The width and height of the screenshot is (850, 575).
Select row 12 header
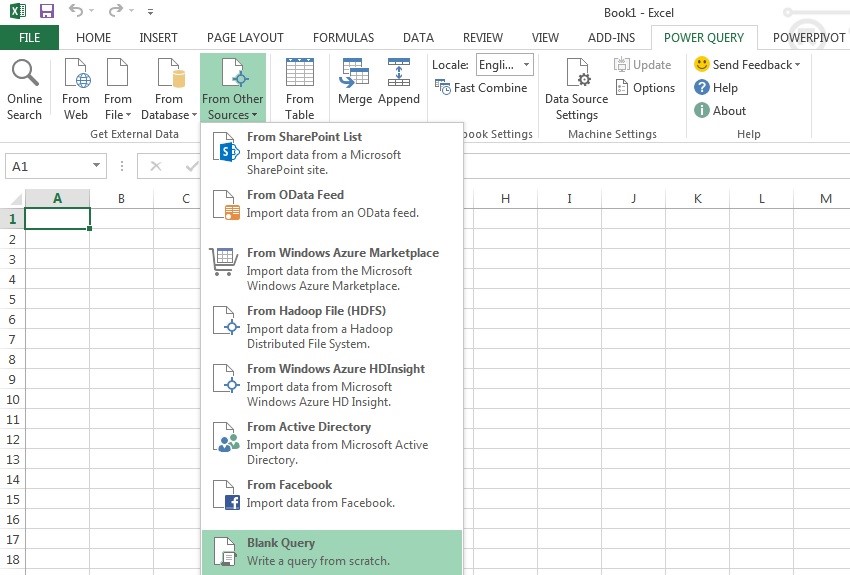coord(12,440)
